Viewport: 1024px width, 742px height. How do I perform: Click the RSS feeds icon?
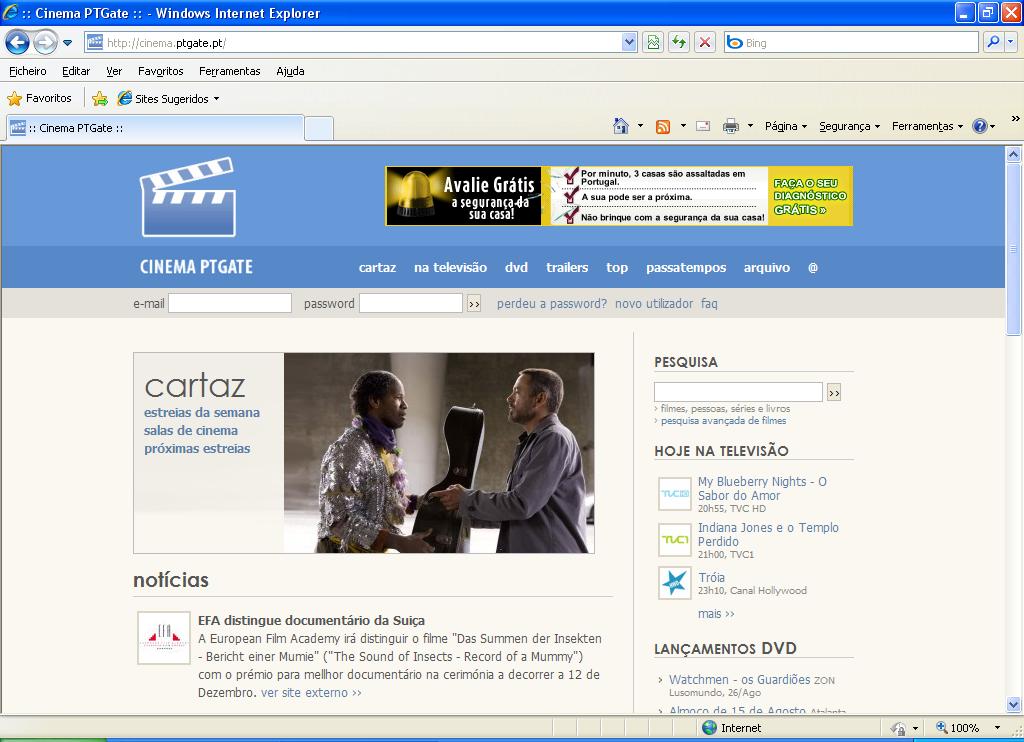tap(663, 127)
